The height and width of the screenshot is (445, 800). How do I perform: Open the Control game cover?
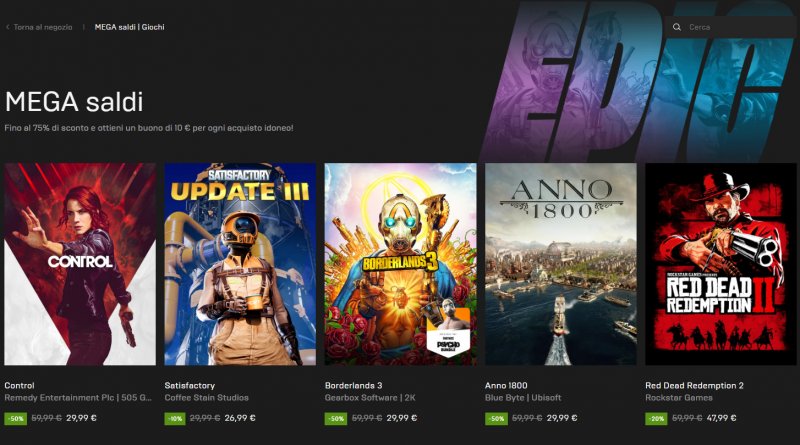click(80, 264)
